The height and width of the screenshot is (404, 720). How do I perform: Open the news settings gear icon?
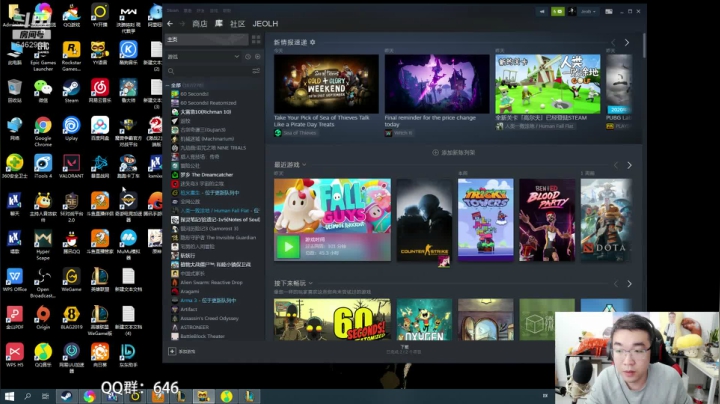click(313, 42)
